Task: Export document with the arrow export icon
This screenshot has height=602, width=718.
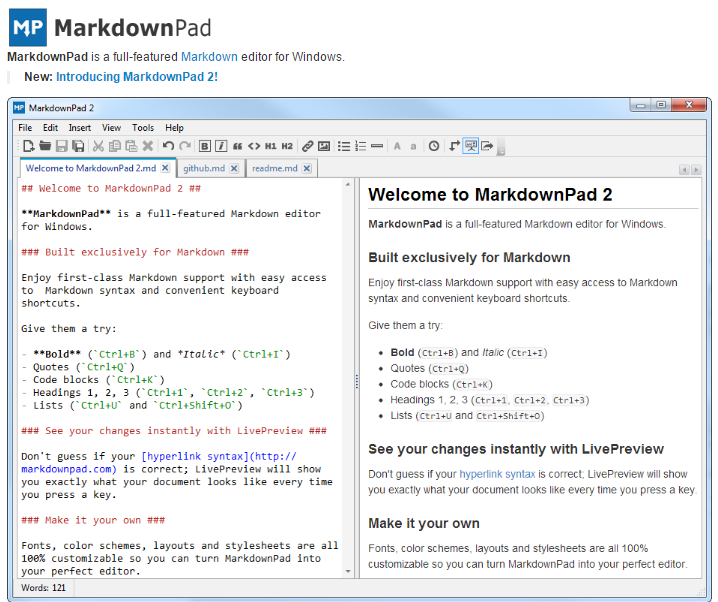Action: (x=487, y=146)
